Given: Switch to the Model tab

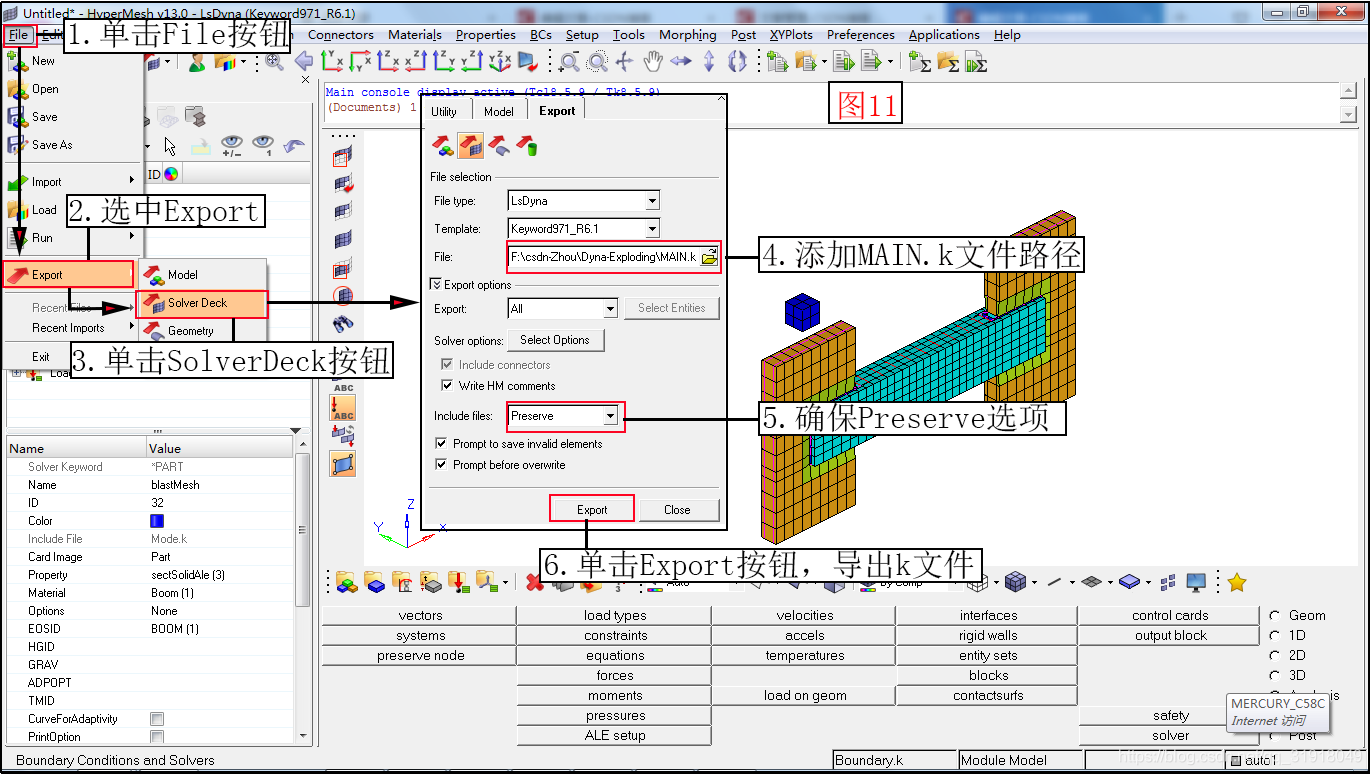Looking at the screenshot, I should point(499,112).
